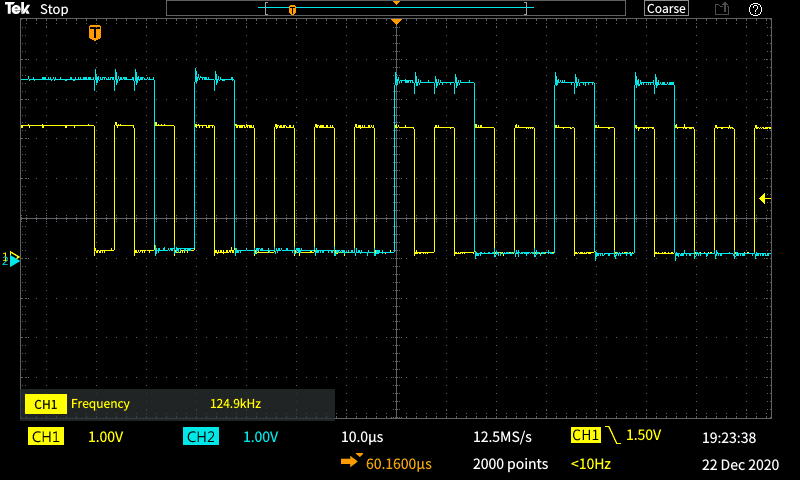
Task: Click the falling edge trigger slope icon
Action: 611,437
